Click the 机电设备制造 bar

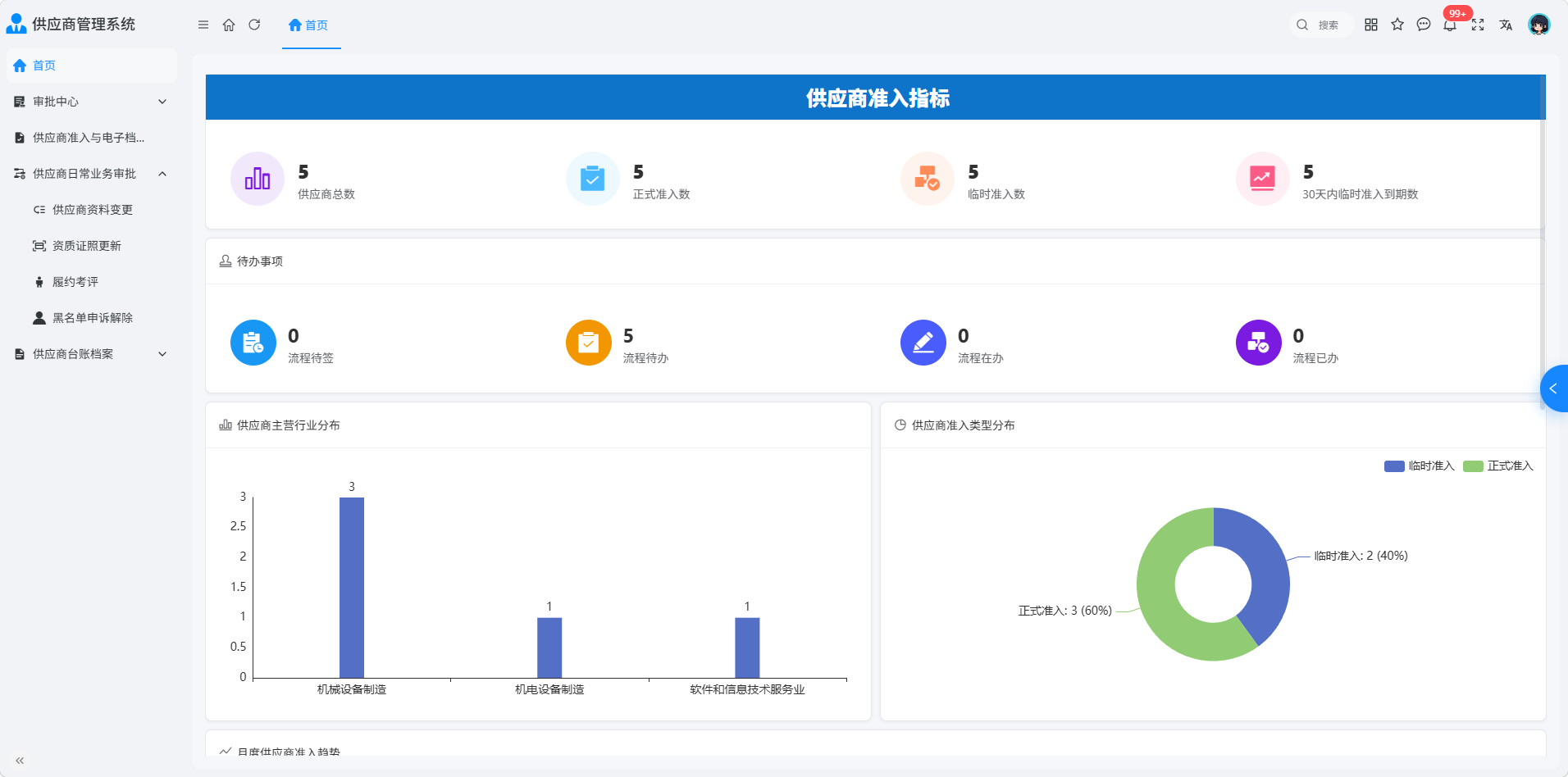pos(549,647)
